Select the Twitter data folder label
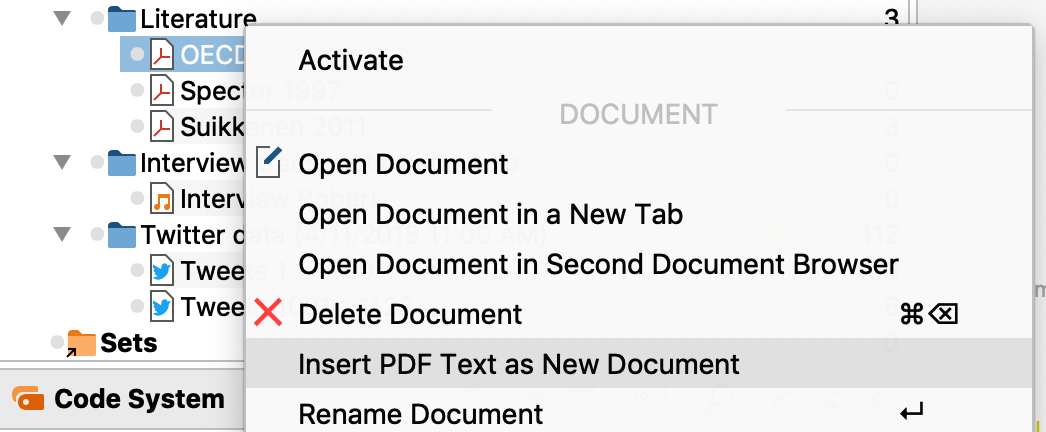This screenshot has height=432, width=1046. [x=193, y=235]
